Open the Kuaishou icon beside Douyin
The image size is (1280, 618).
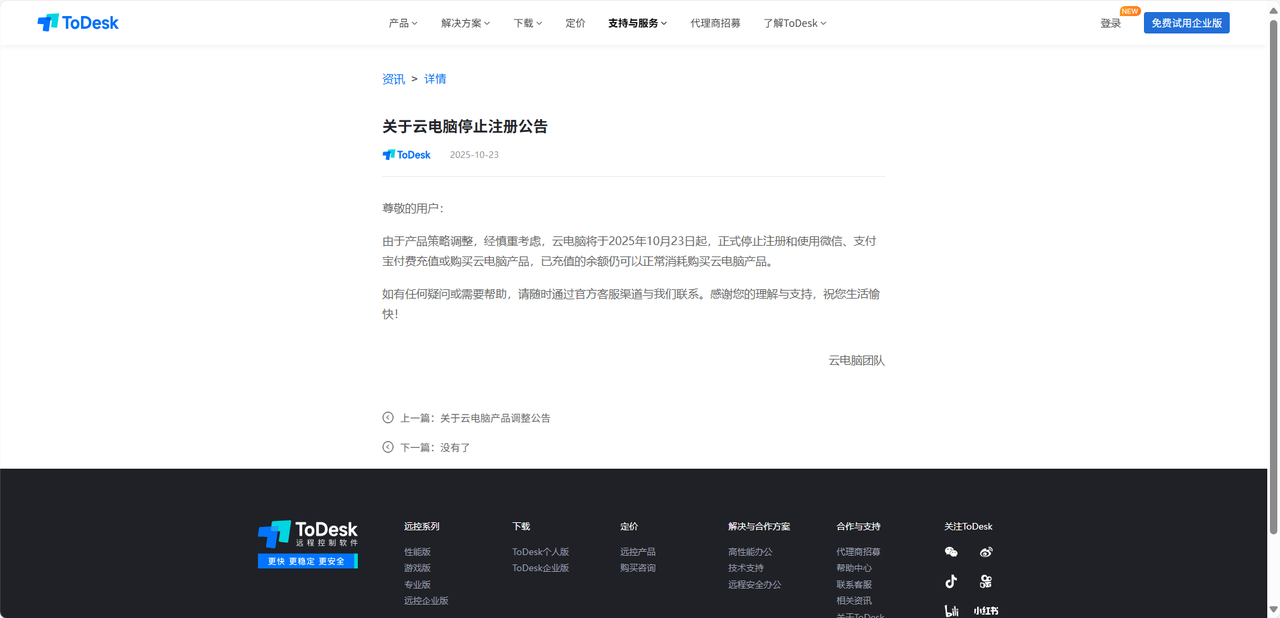point(986,581)
